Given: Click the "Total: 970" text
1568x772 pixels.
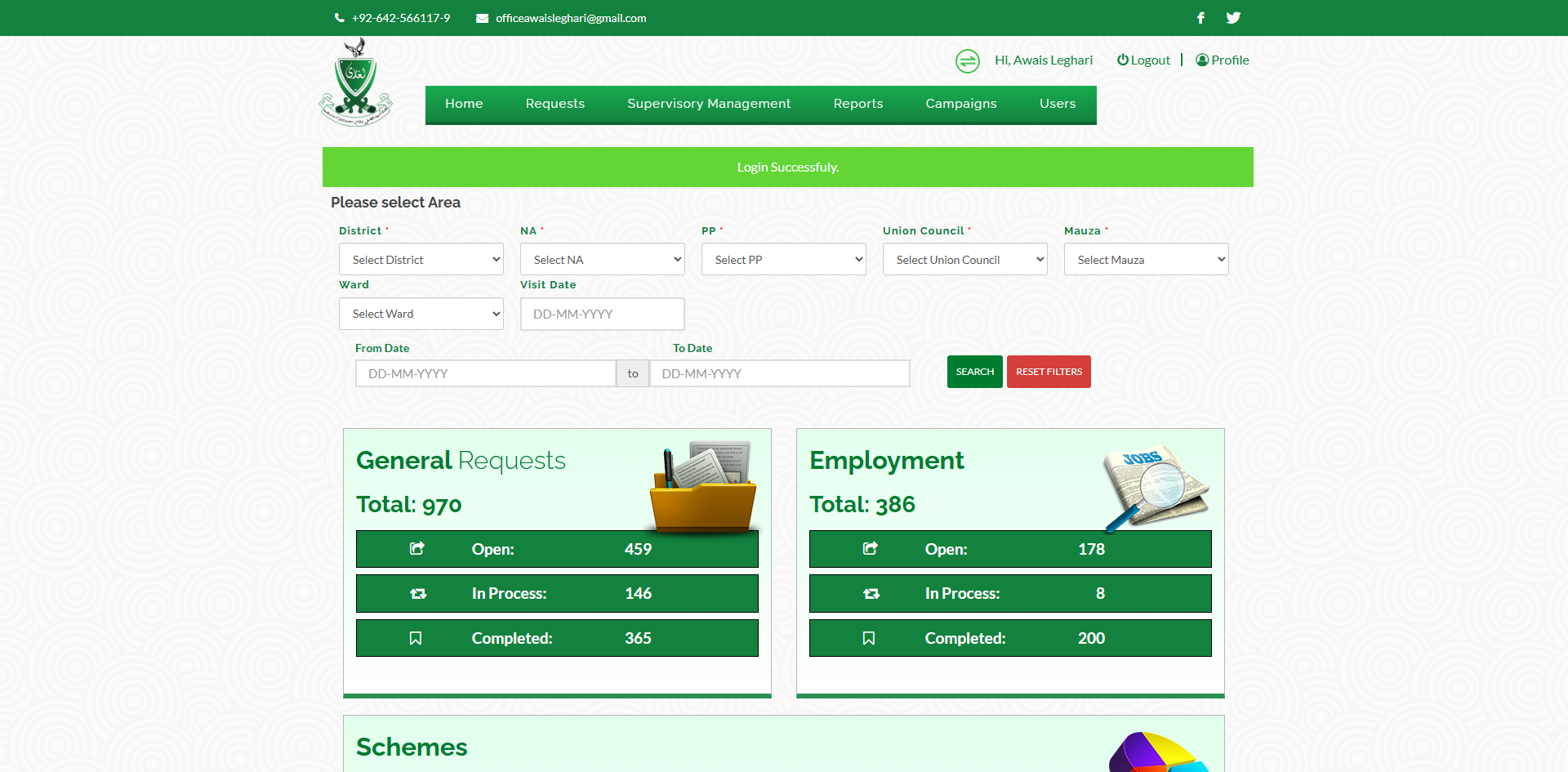Looking at the screenshot, I should (x=409, y=505).
